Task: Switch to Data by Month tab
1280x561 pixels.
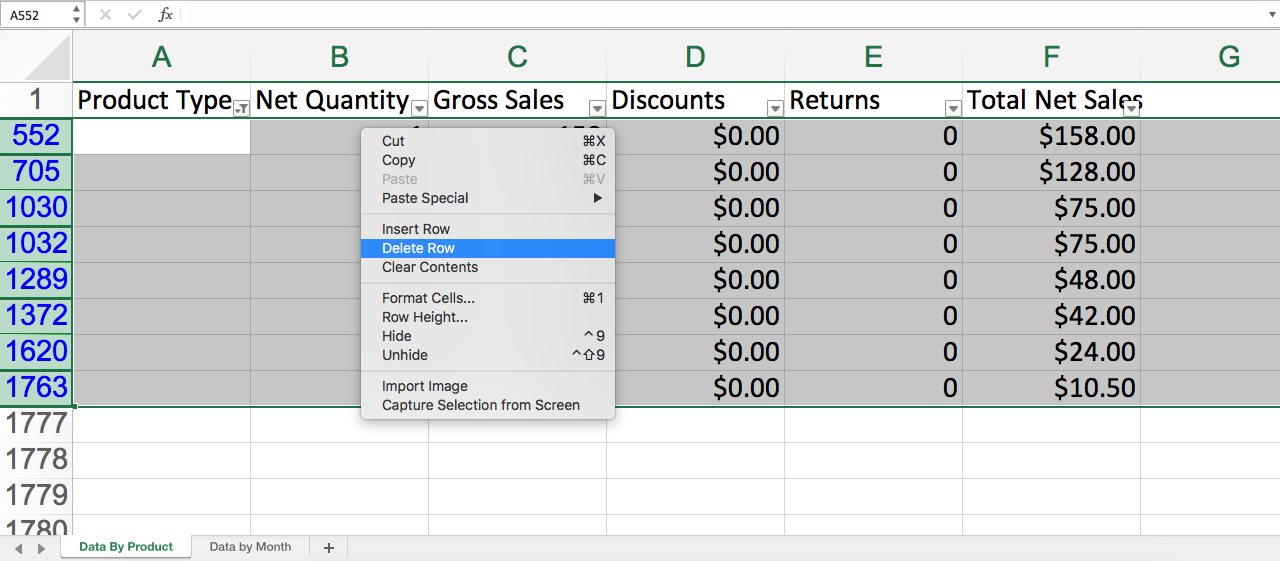Action: 250,547
